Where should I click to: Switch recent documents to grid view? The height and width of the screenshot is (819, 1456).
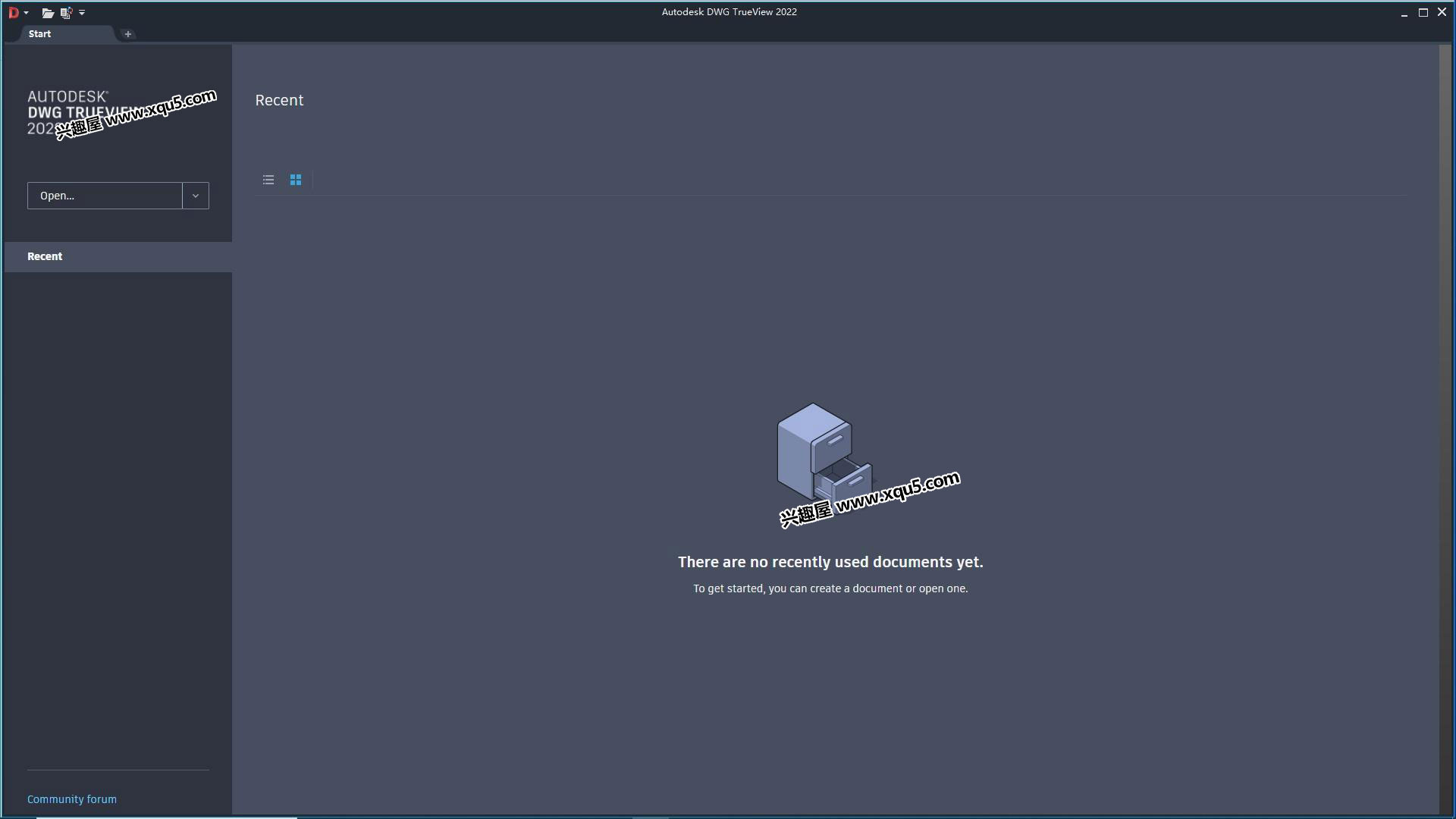296,180
